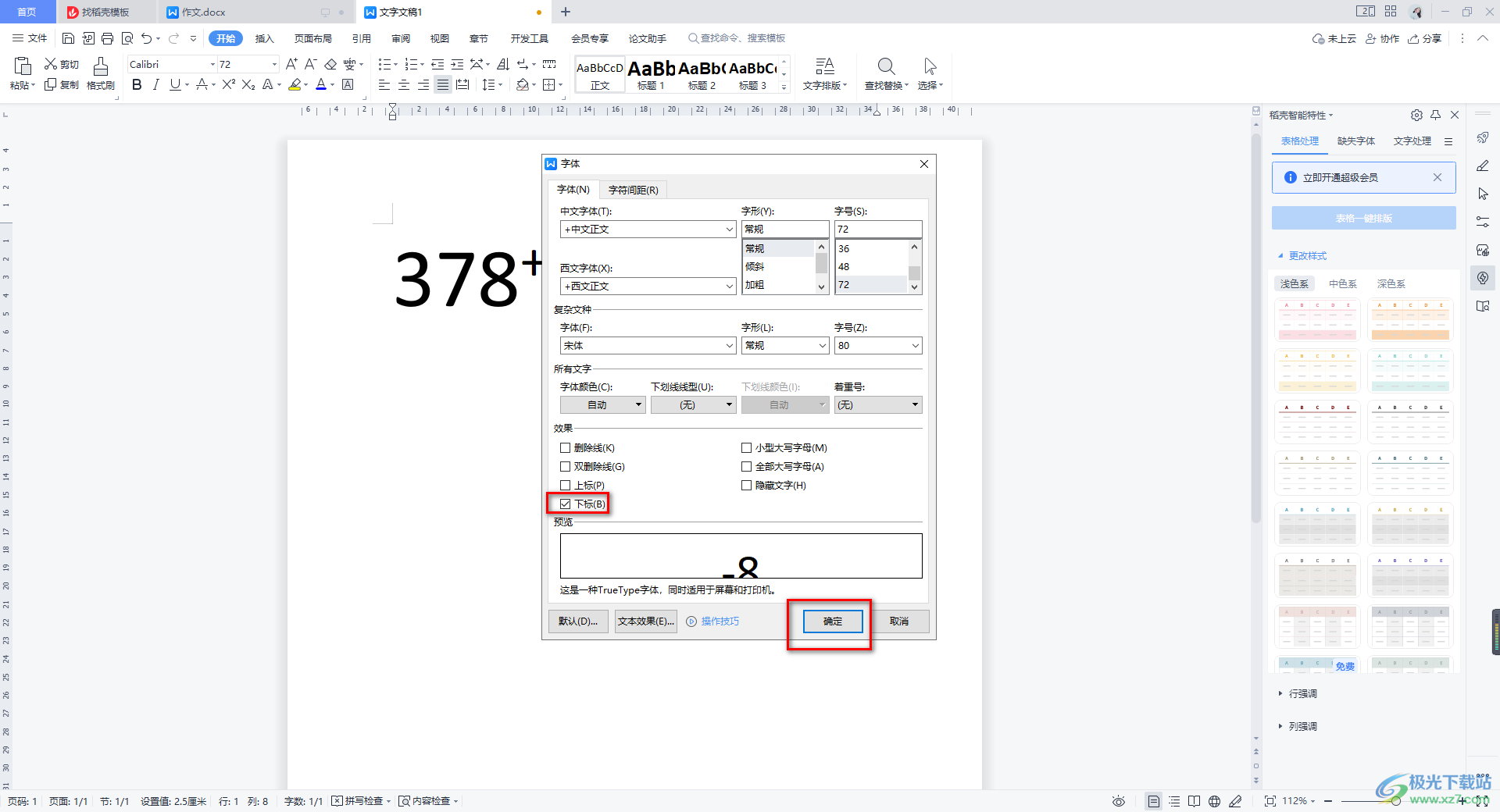
Task: Open the Insert ribbon tab
Action: [264, 38]
